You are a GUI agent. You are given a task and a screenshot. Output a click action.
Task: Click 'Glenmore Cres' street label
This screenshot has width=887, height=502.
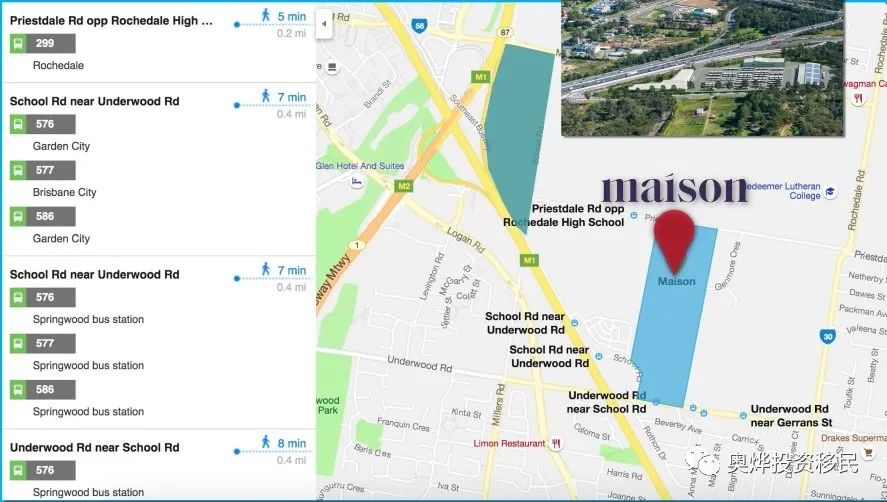(728, 266)
